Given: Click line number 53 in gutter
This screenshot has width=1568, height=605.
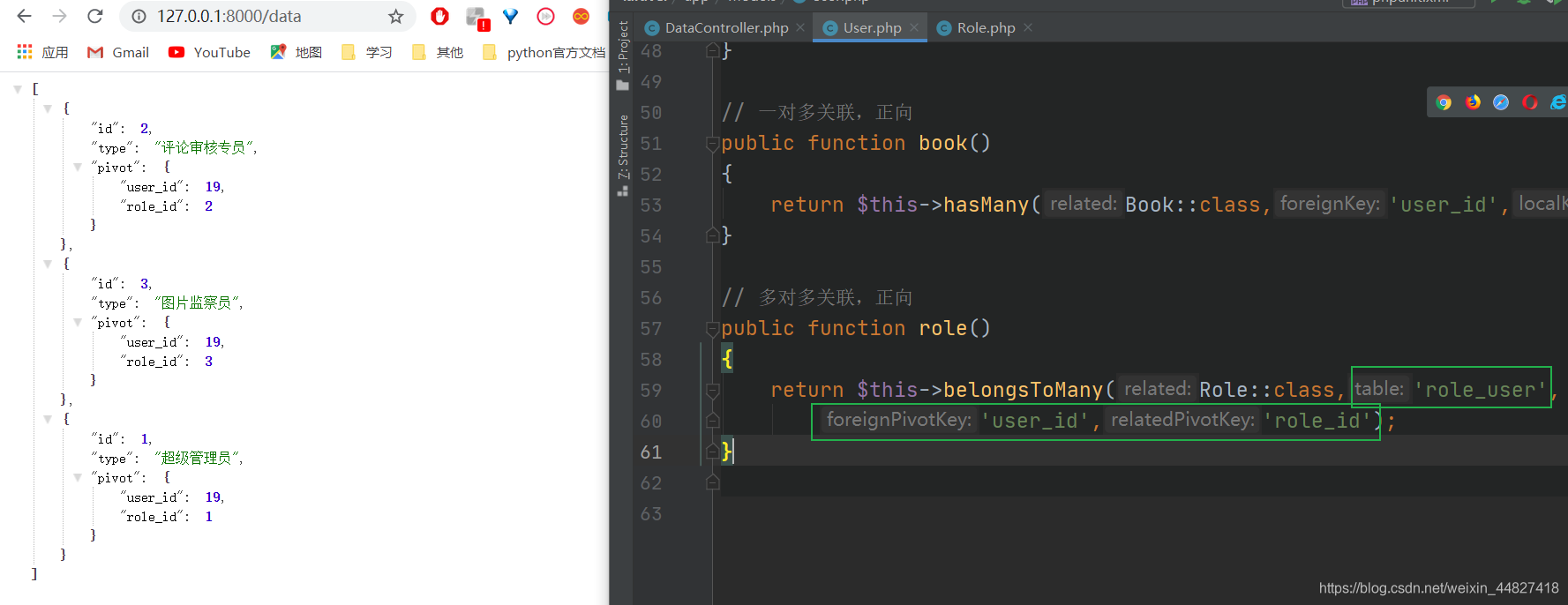Looking at the screenshot, I should [651, 205].
